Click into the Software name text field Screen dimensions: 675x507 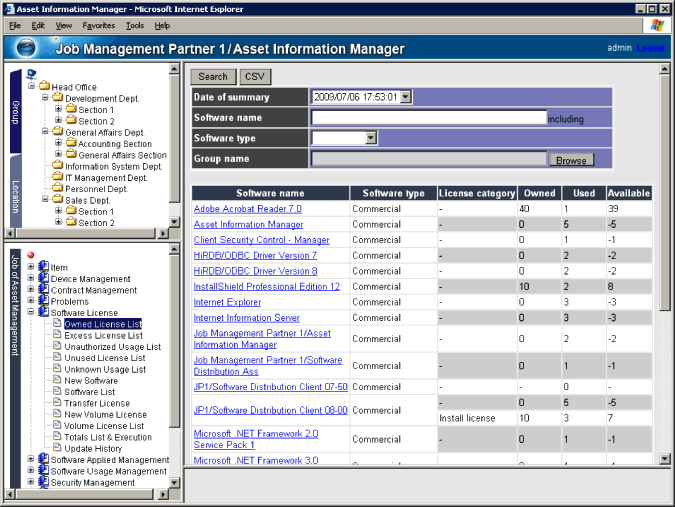(428, 118)
